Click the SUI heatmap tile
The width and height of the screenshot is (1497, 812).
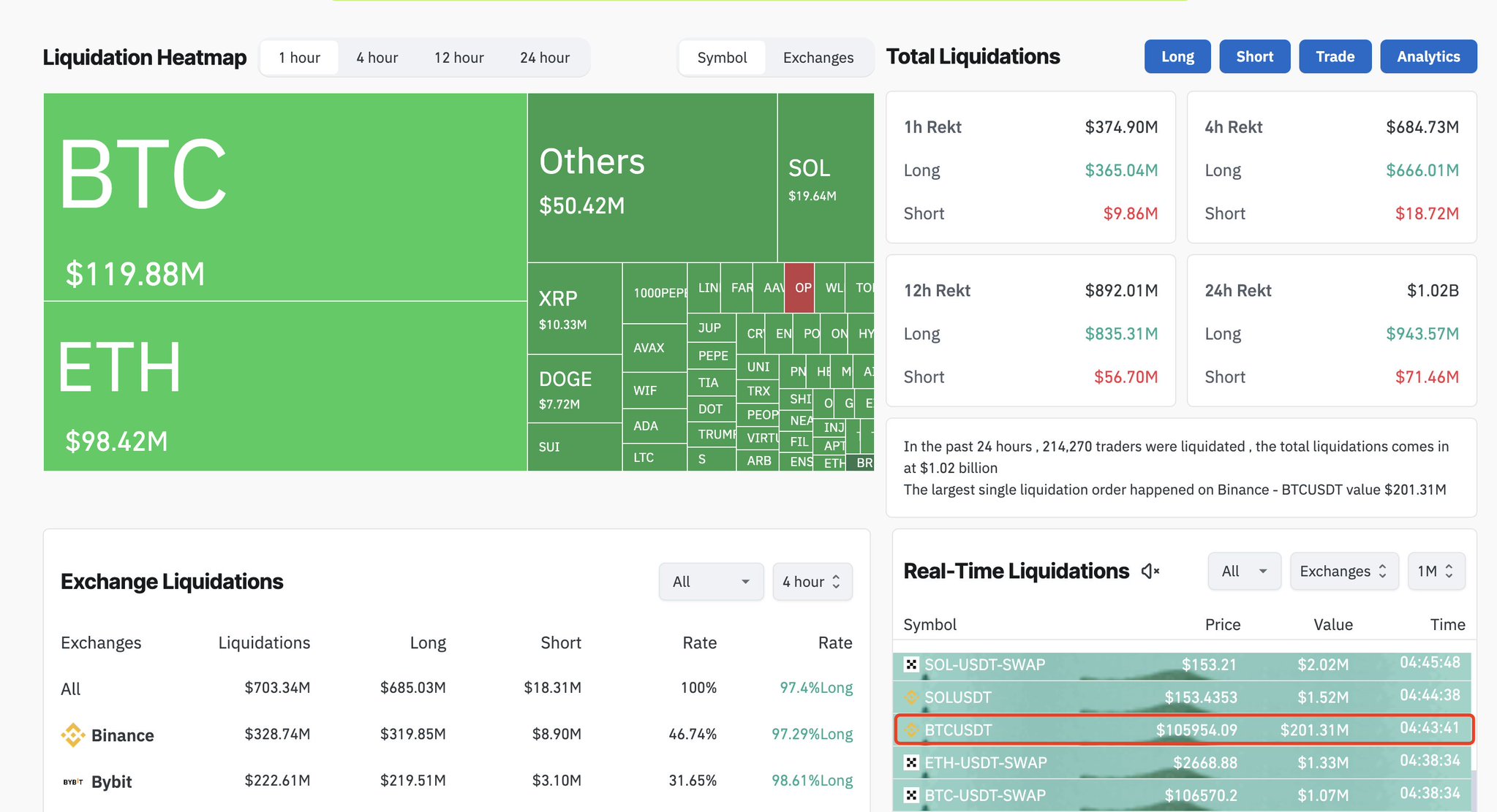tap(575, 447)
